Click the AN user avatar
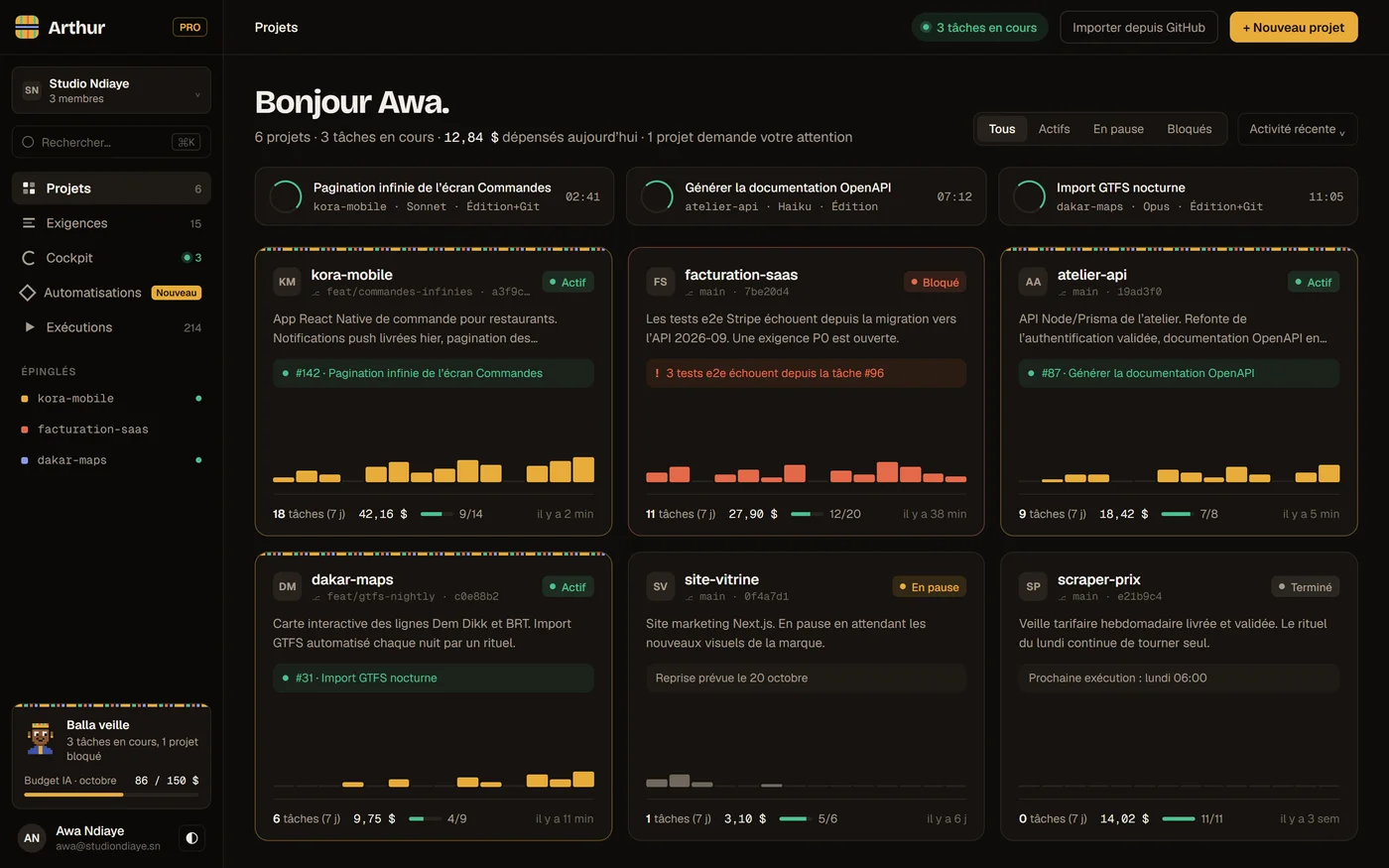This screenshot has width=1389, height=868. [x=32, y=837]
